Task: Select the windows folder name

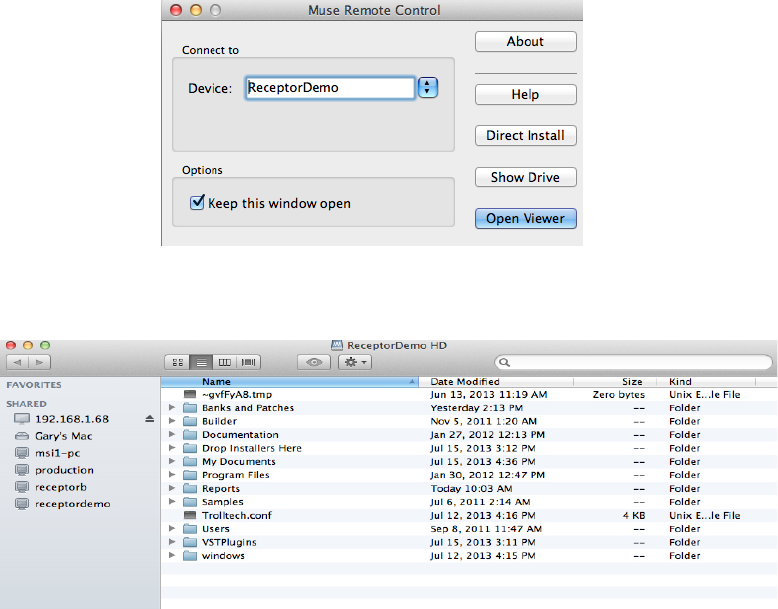Action: [x=223, y=555]
